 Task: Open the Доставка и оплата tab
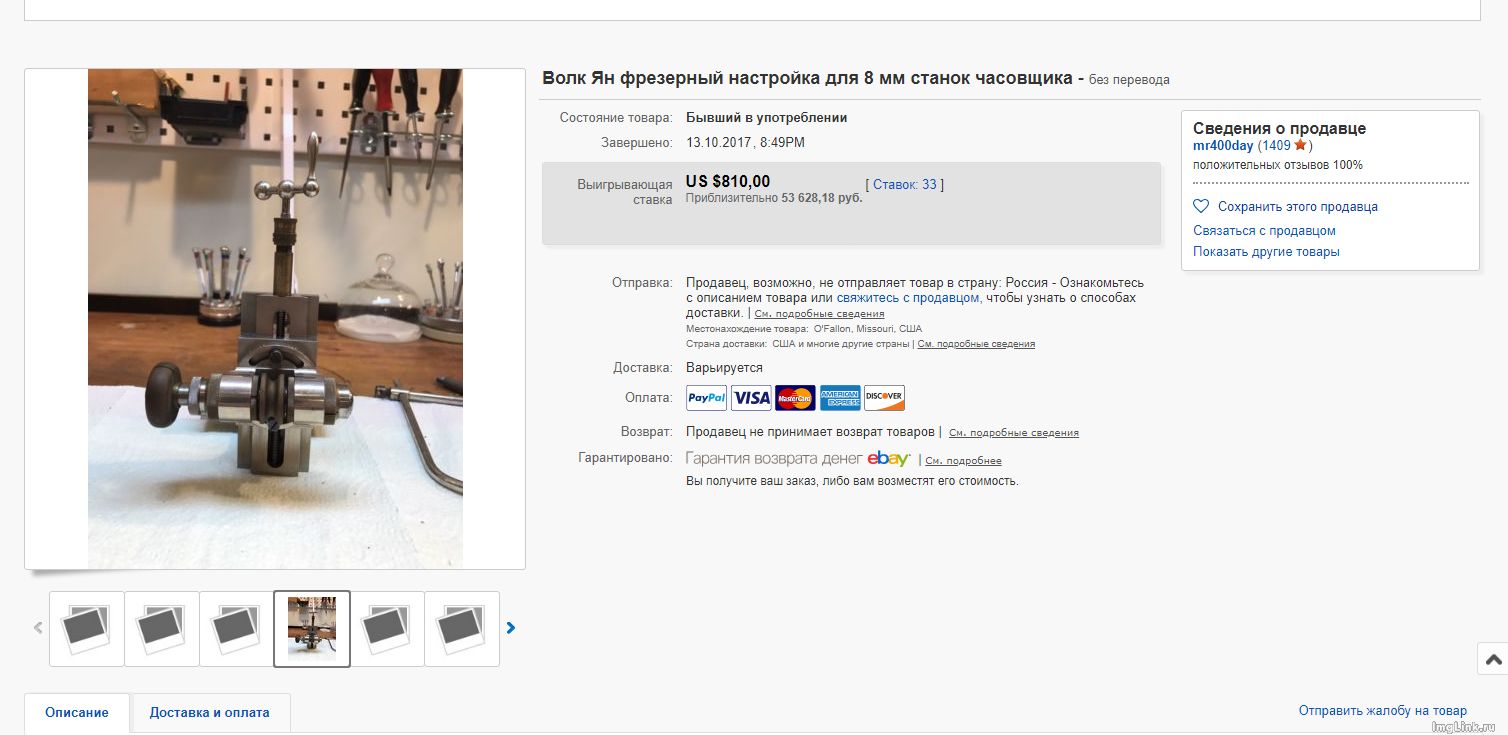[210, 713]
